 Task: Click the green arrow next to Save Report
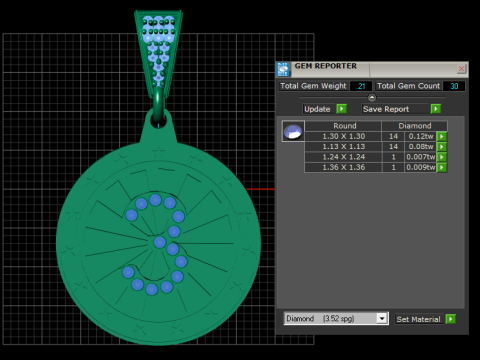(x=436, y=109)
